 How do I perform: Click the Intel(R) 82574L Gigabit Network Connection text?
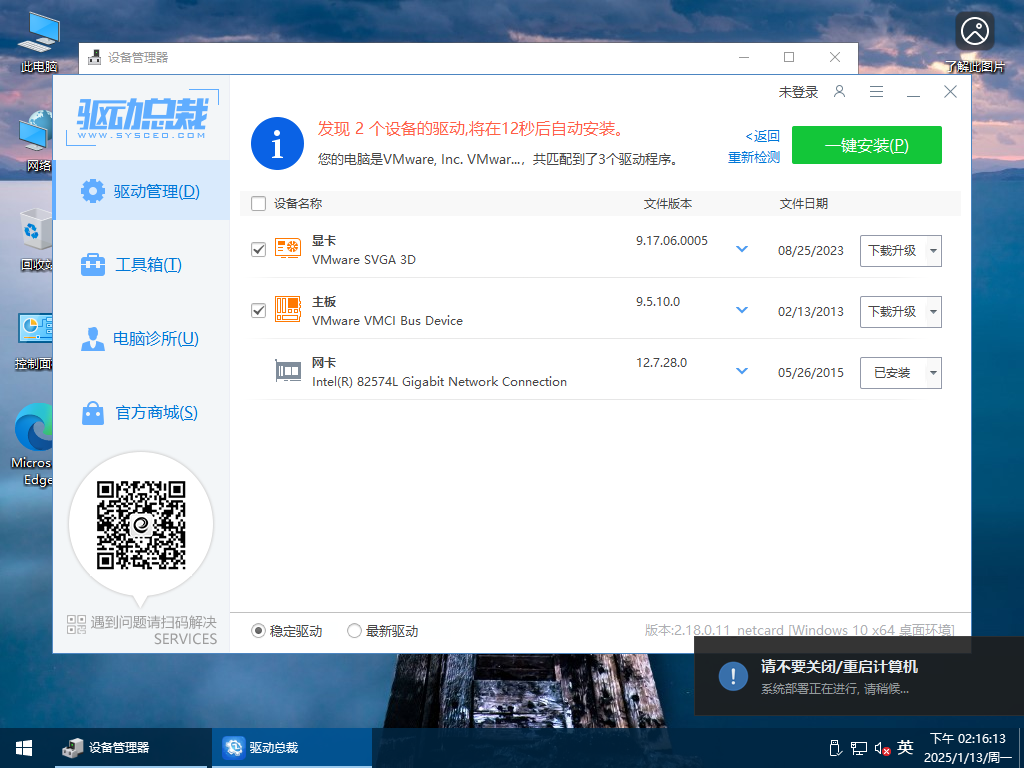pyautogui.click(x=440, y=382)
